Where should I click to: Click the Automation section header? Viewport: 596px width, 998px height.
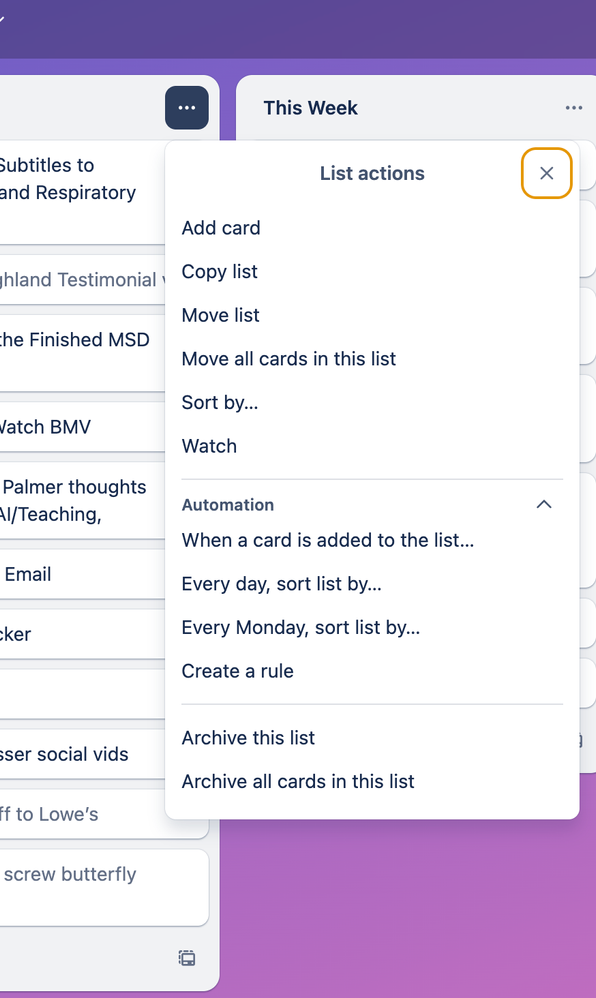pyautogui.click(x=228, y=505)
